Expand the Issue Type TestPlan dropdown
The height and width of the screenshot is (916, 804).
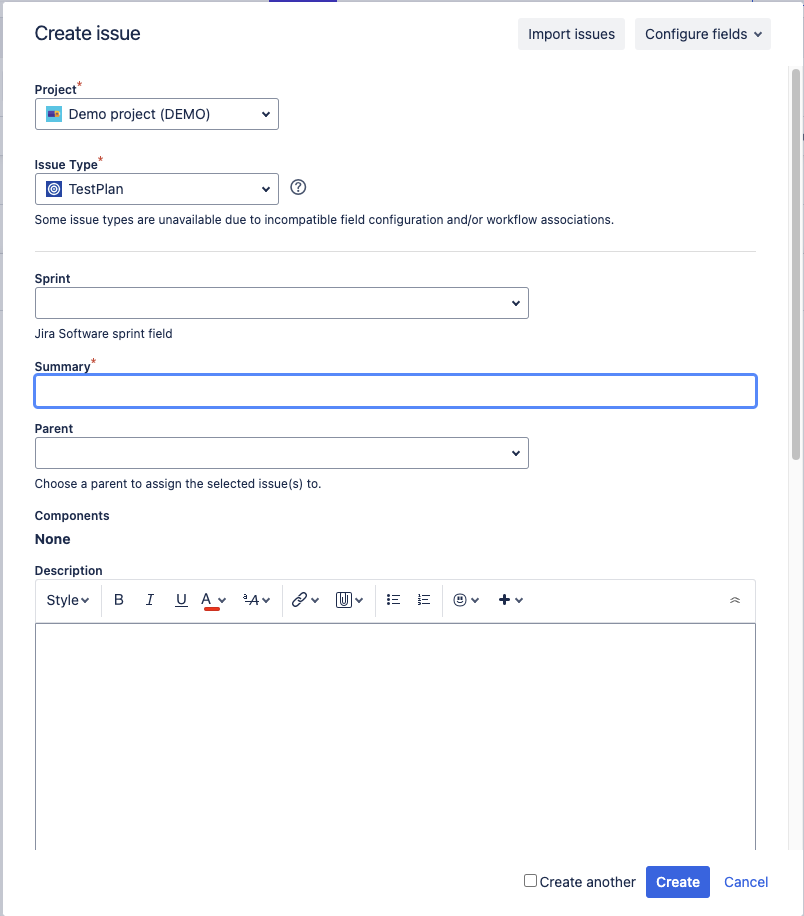[157, 189]
